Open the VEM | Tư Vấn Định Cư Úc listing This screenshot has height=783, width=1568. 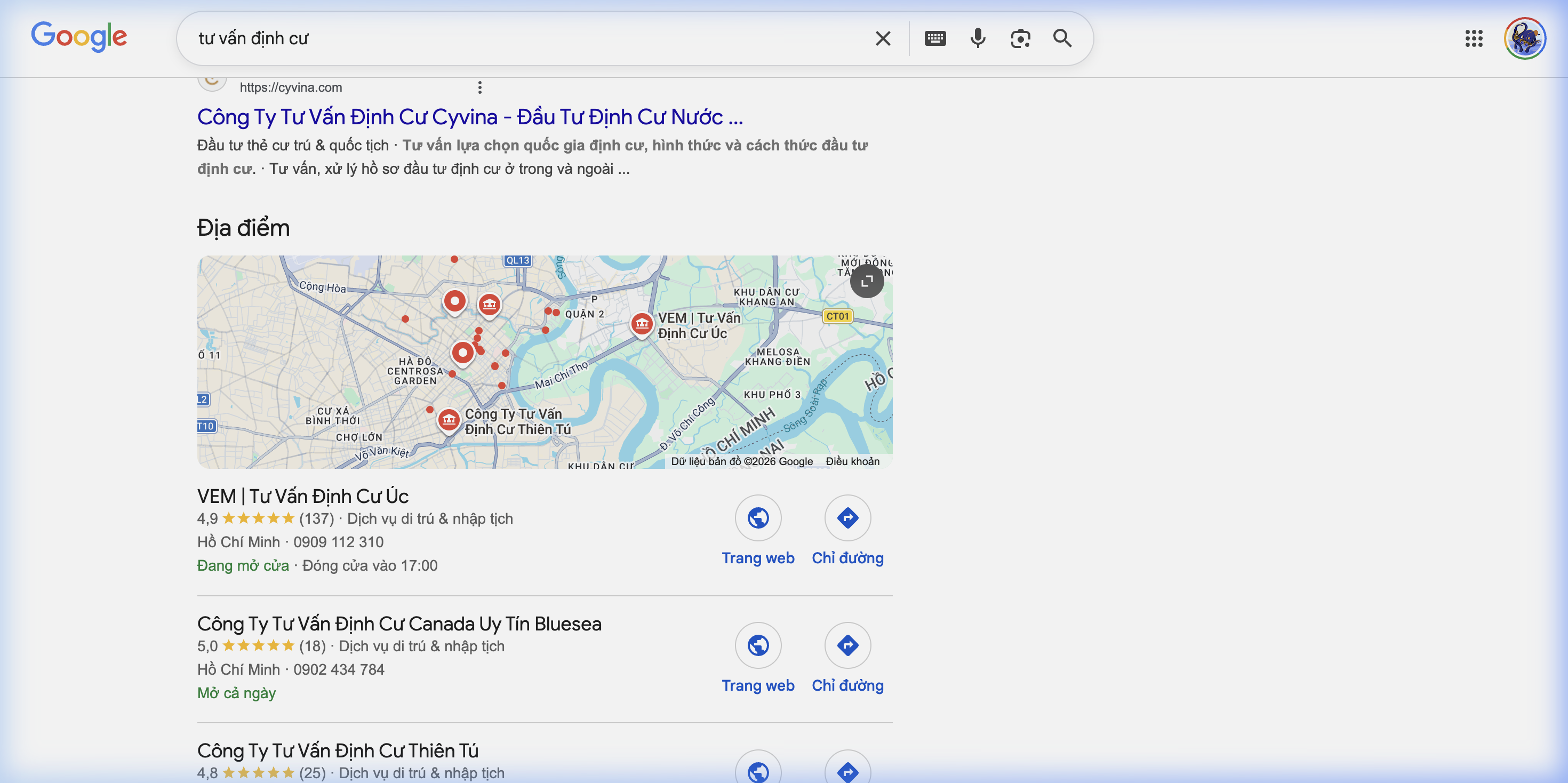302,496
